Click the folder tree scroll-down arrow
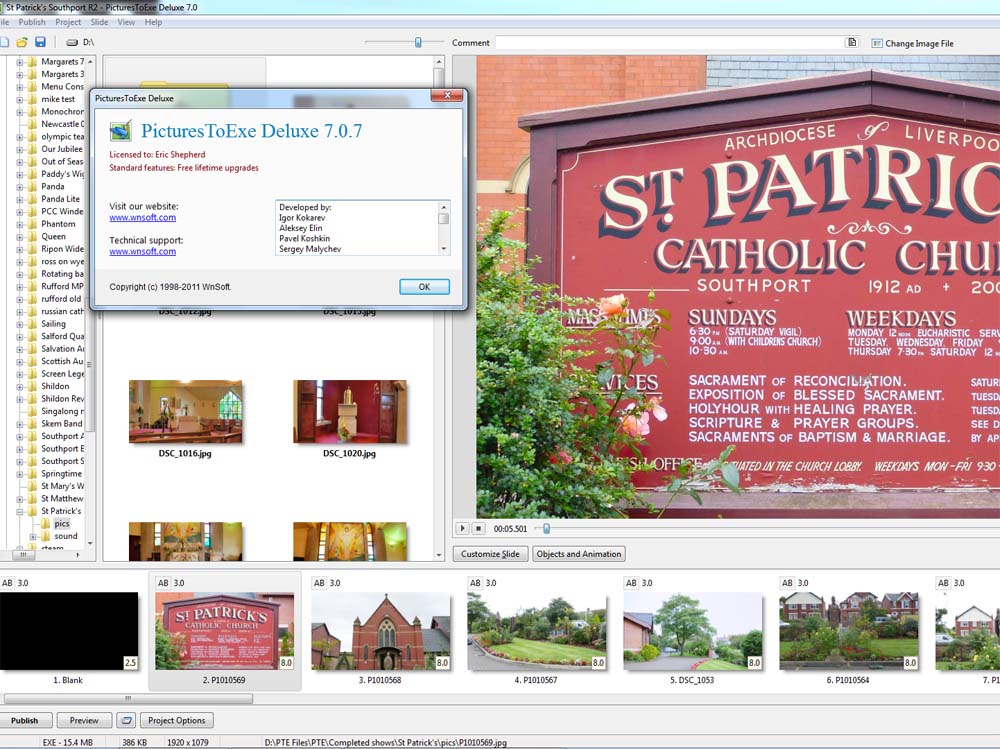Screen dimensions: 1000x749 click(x=90, y=544)
